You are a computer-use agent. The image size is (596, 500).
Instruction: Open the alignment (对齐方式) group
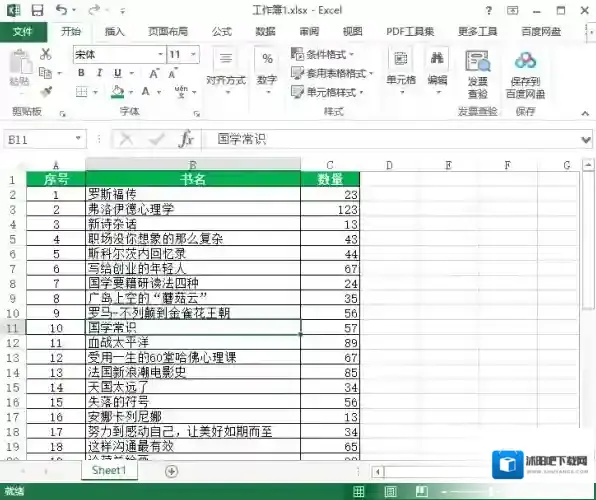(x=226, y=70)
